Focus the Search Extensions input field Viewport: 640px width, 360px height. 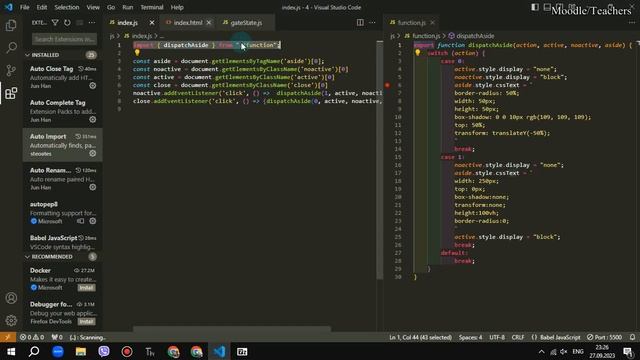coord(64,39)
